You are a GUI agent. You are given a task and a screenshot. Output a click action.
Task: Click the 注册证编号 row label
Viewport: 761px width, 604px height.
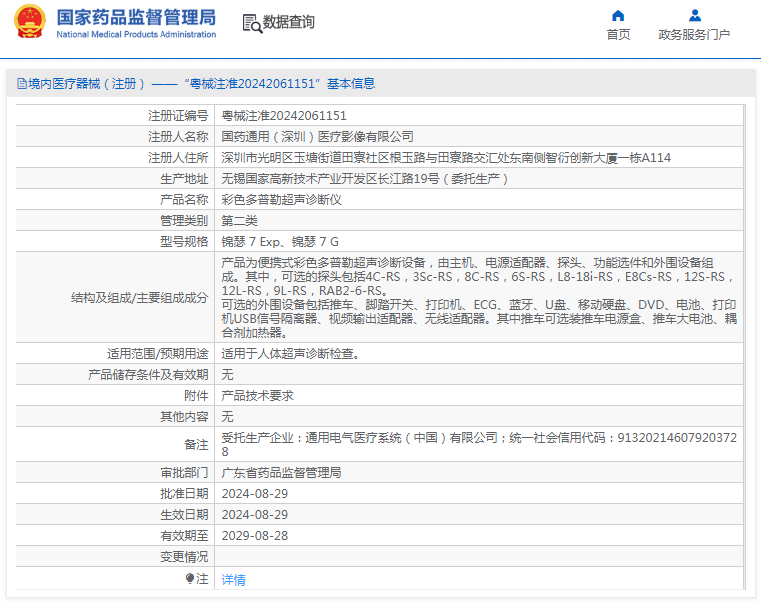tap(178, 115)
